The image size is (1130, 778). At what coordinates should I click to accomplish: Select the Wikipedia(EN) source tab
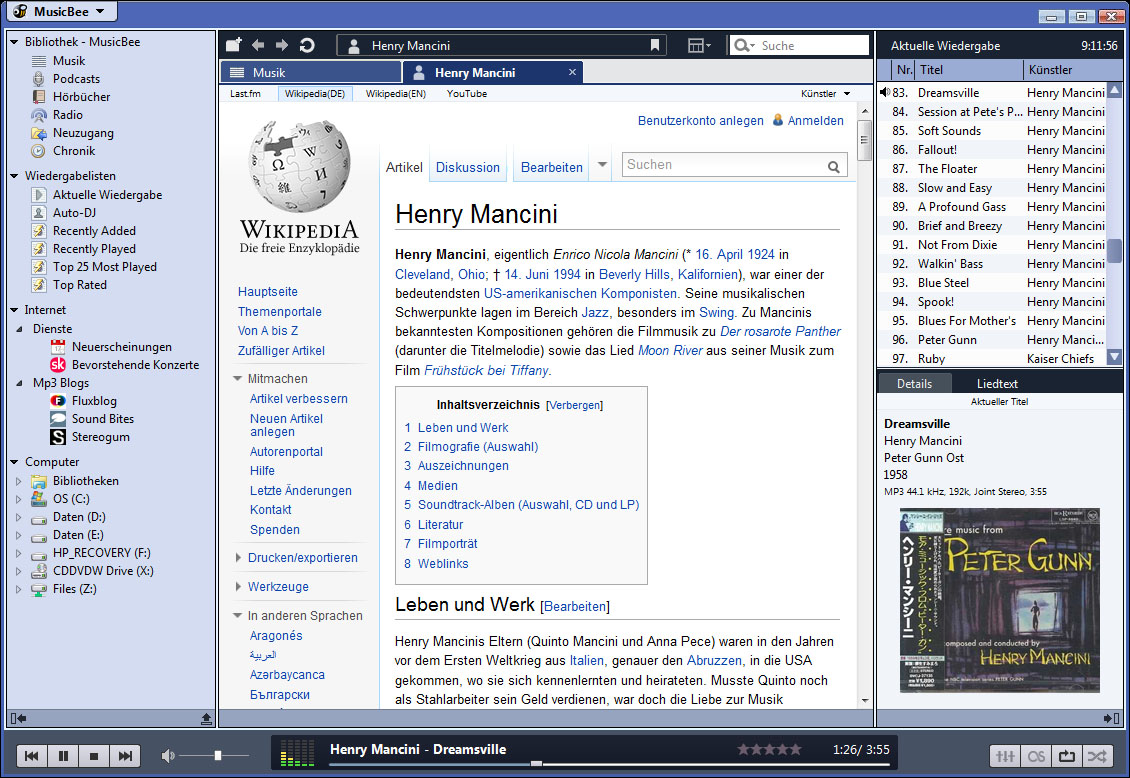(396, 94)
